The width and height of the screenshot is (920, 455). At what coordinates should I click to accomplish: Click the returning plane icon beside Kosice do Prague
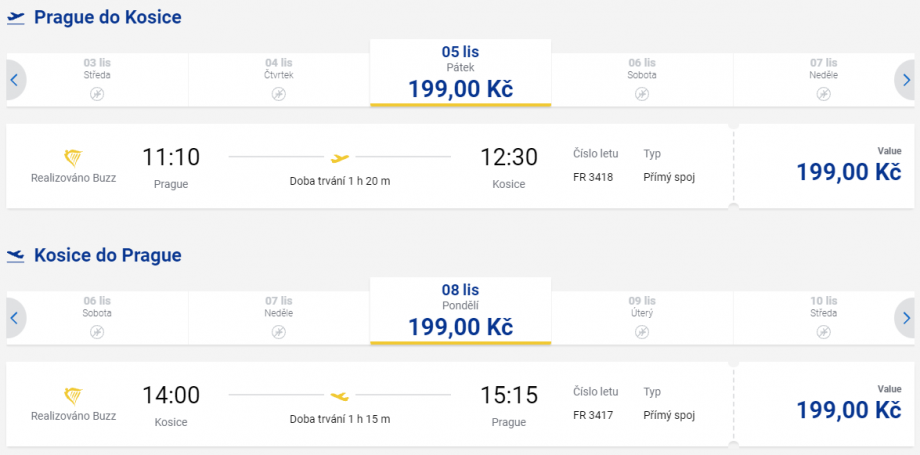[15, 256]
